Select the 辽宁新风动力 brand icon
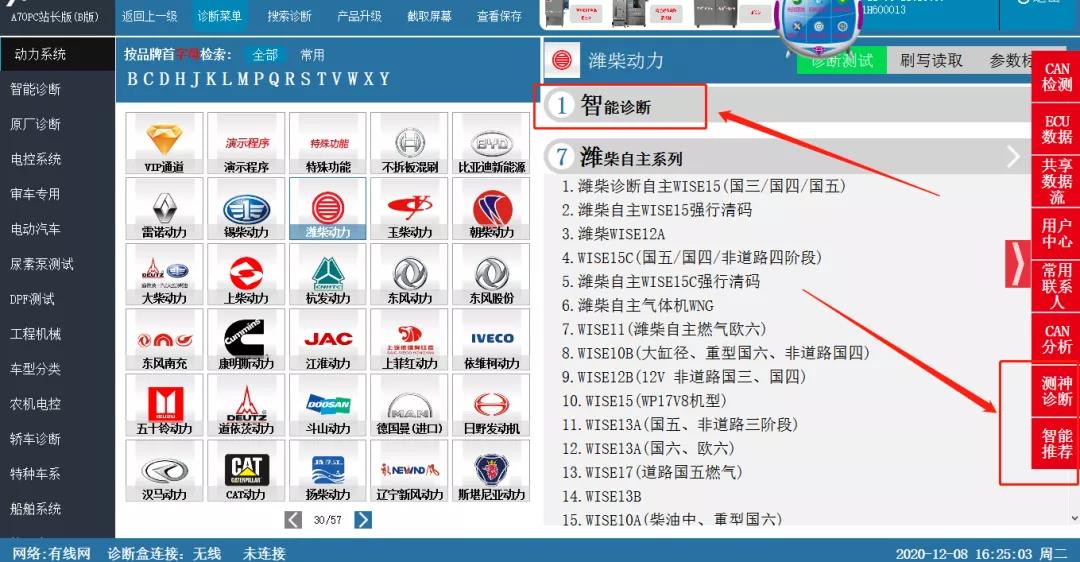Screen dimensions: 1080x562 coord(409,471)
